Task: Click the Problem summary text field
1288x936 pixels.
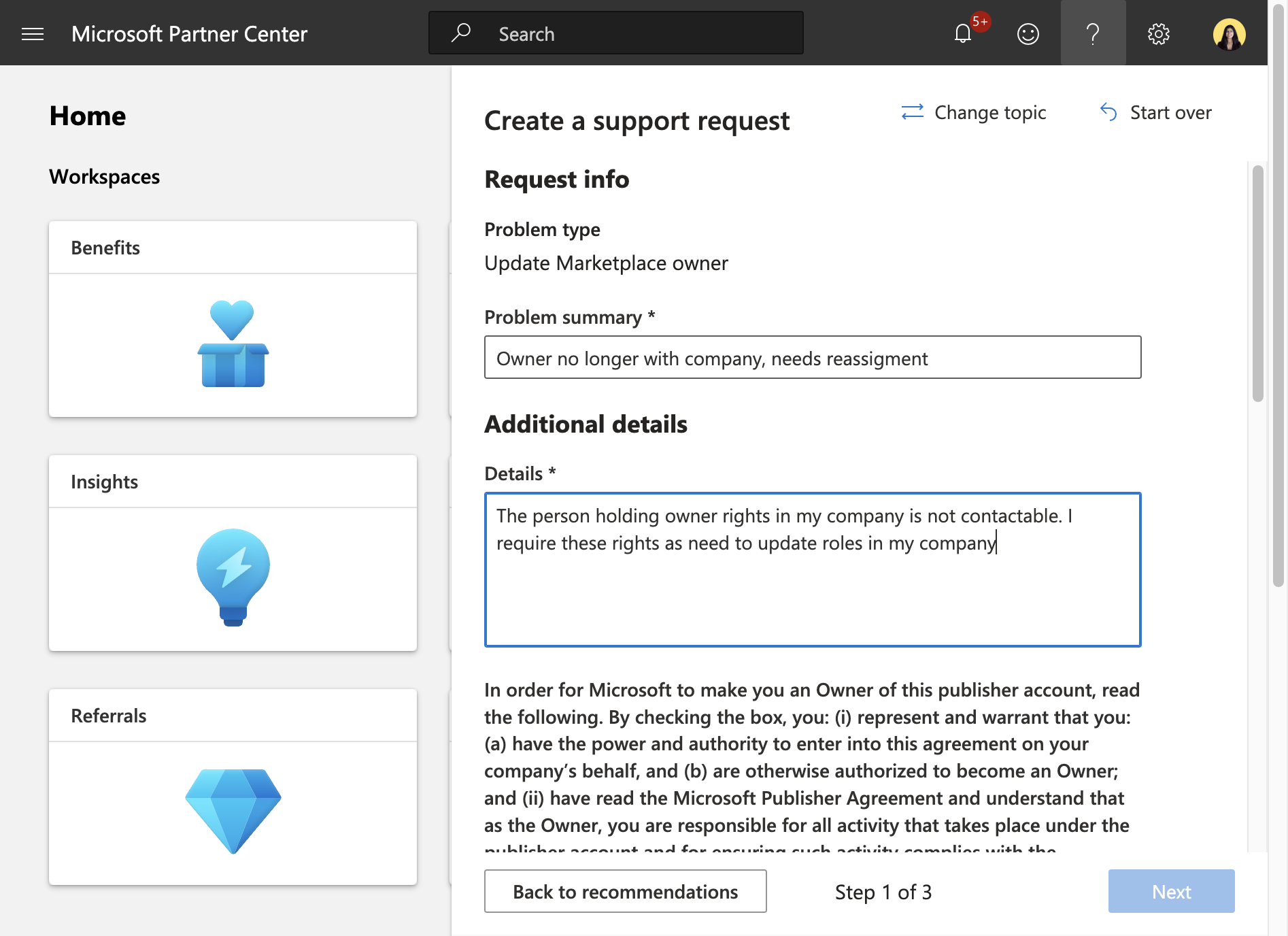Action: 813,357
